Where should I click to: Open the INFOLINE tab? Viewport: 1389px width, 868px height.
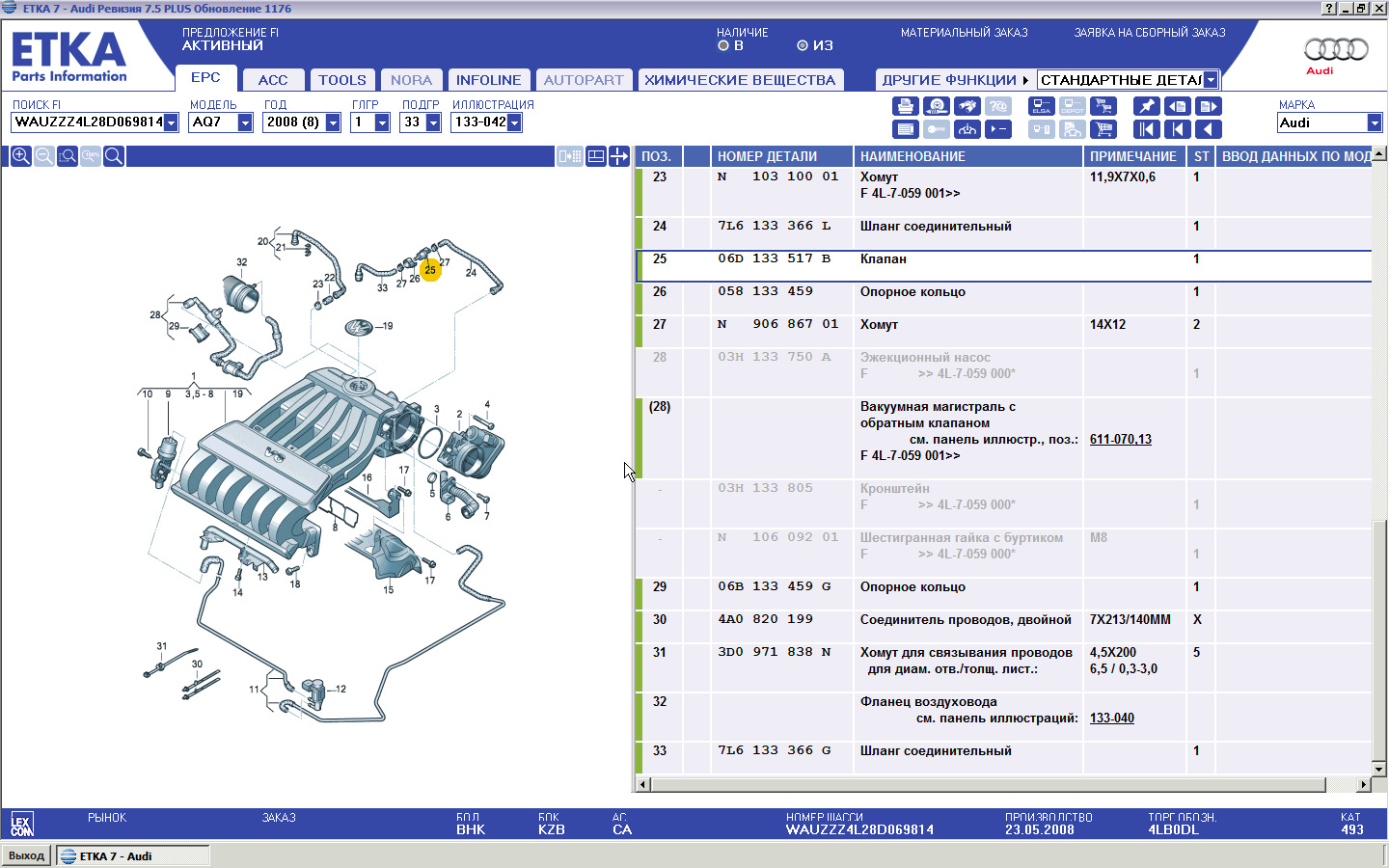[x=488, y=80]
